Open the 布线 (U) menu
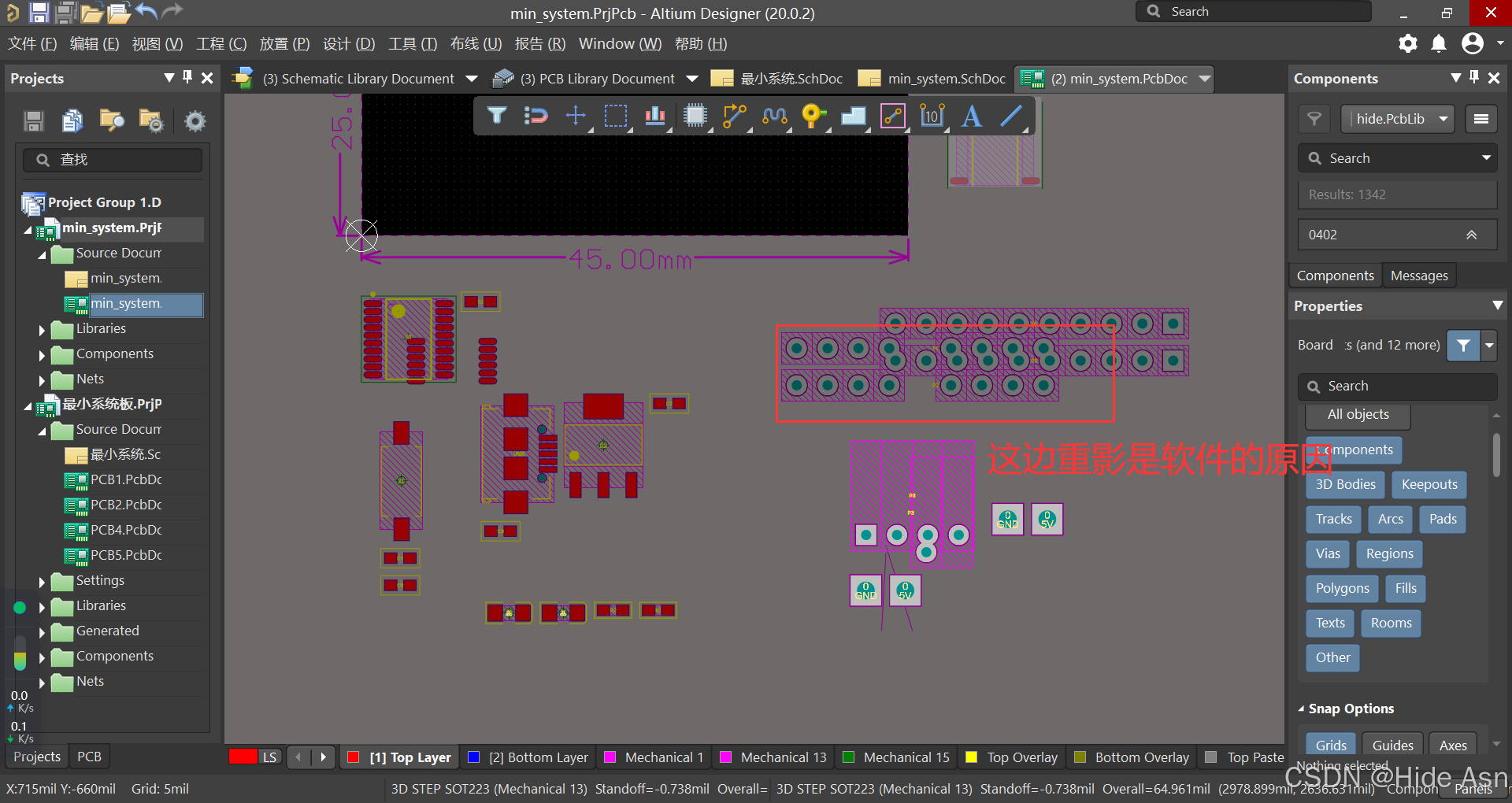Viewport: 1512px width, 803px height. click(x=476, y=44)
